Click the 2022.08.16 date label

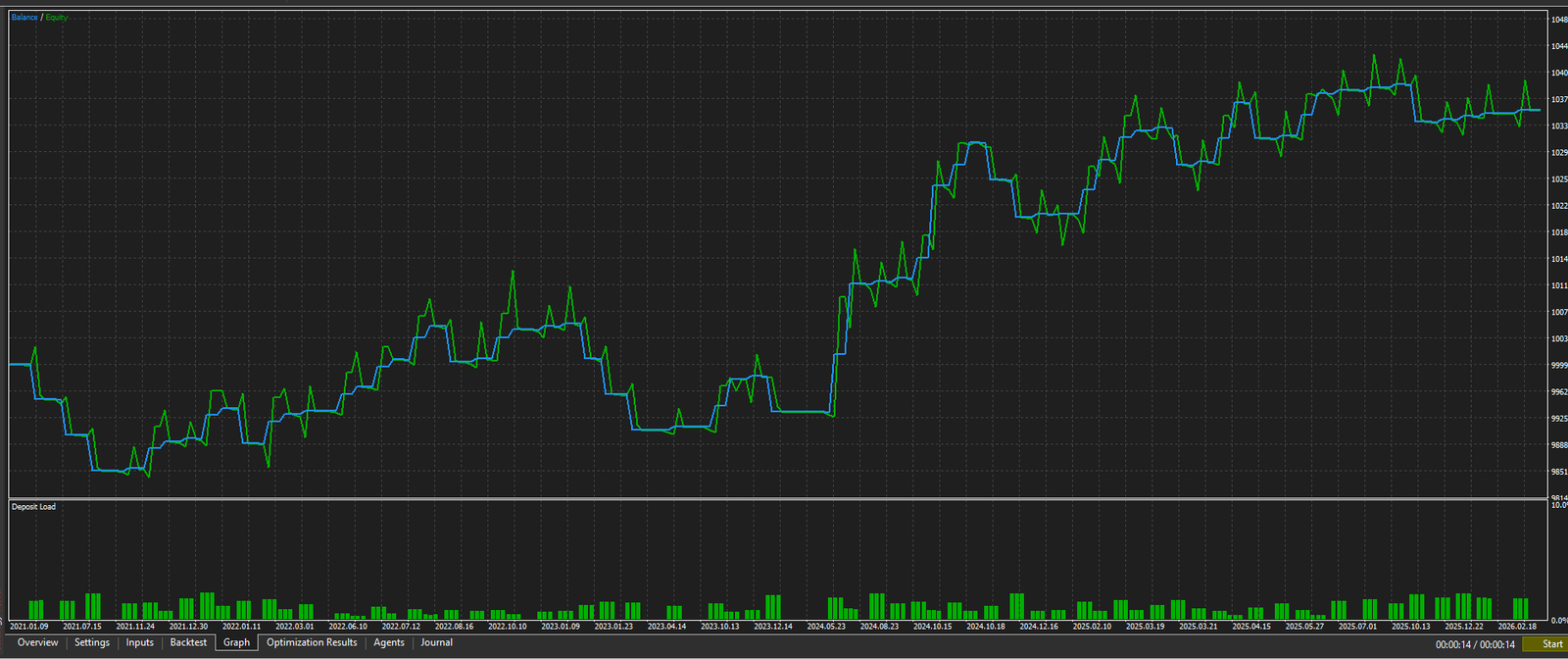(x=454, y=626)
